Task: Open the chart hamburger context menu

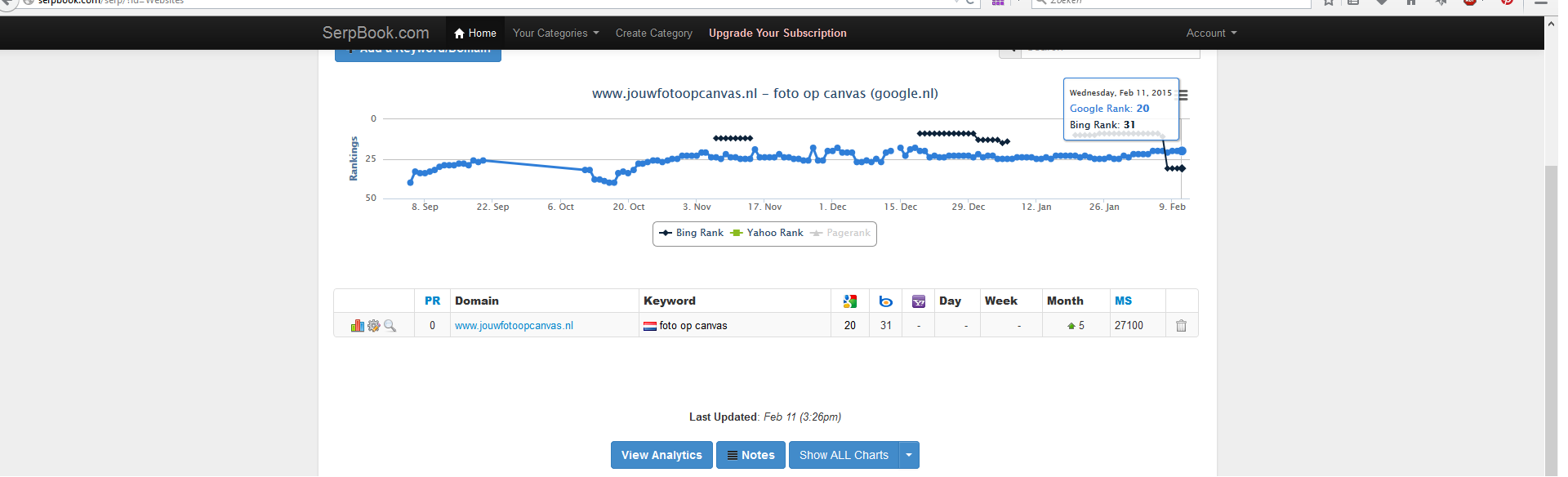Action: (1183, 96)
